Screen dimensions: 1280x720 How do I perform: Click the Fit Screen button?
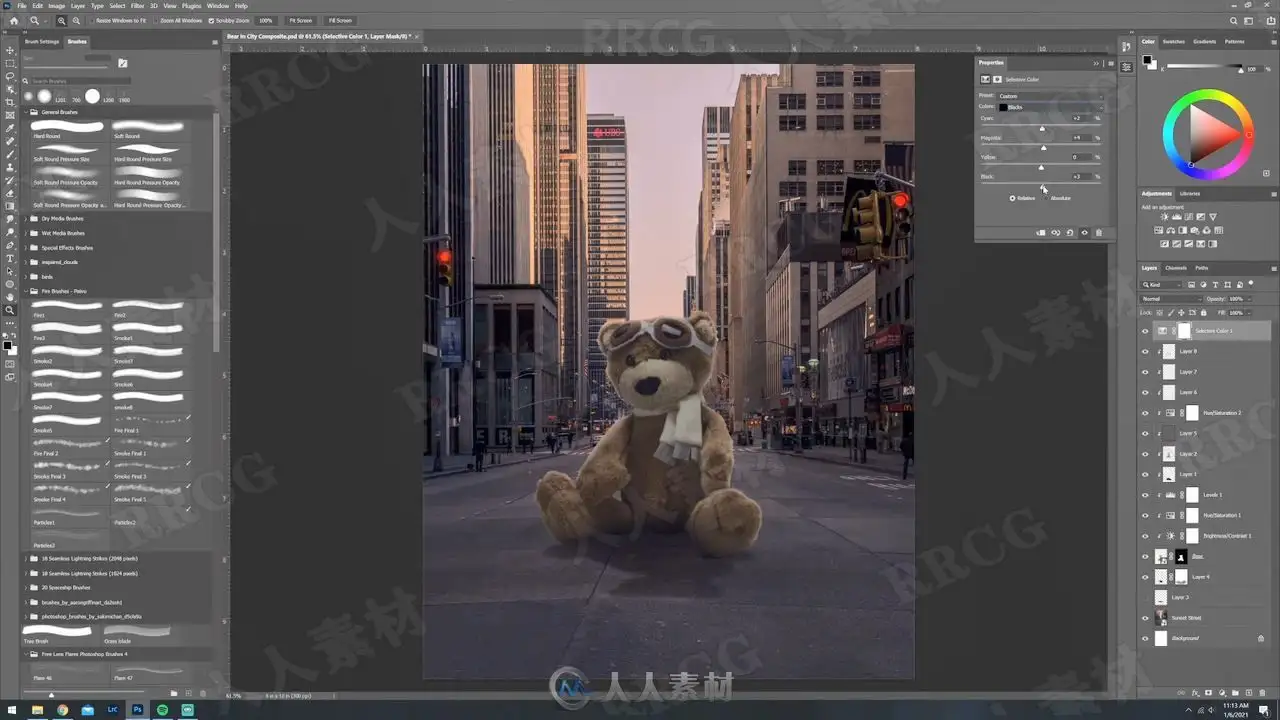(x=300, y=20)
